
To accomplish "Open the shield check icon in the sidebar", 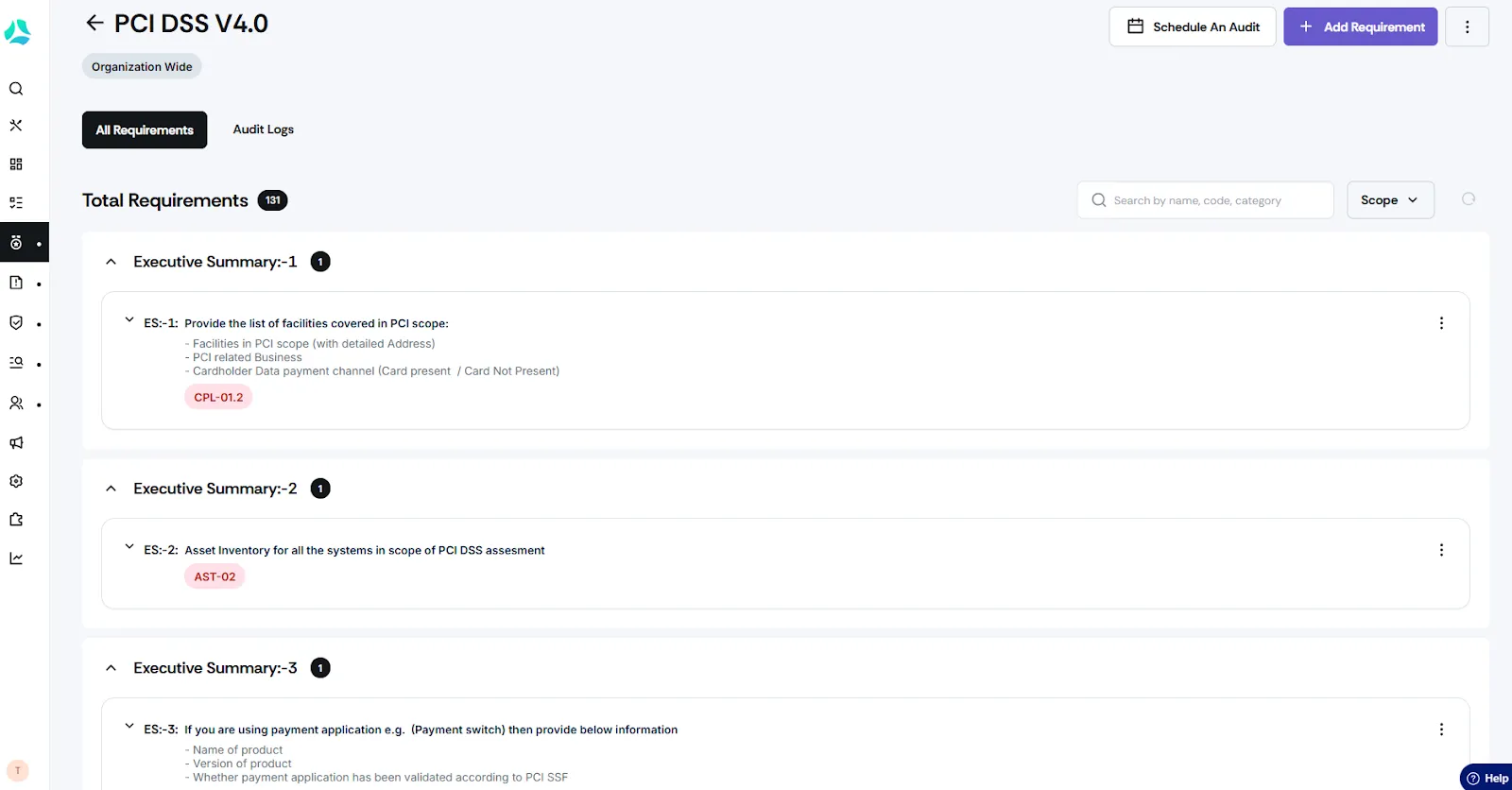I will 16,322.
